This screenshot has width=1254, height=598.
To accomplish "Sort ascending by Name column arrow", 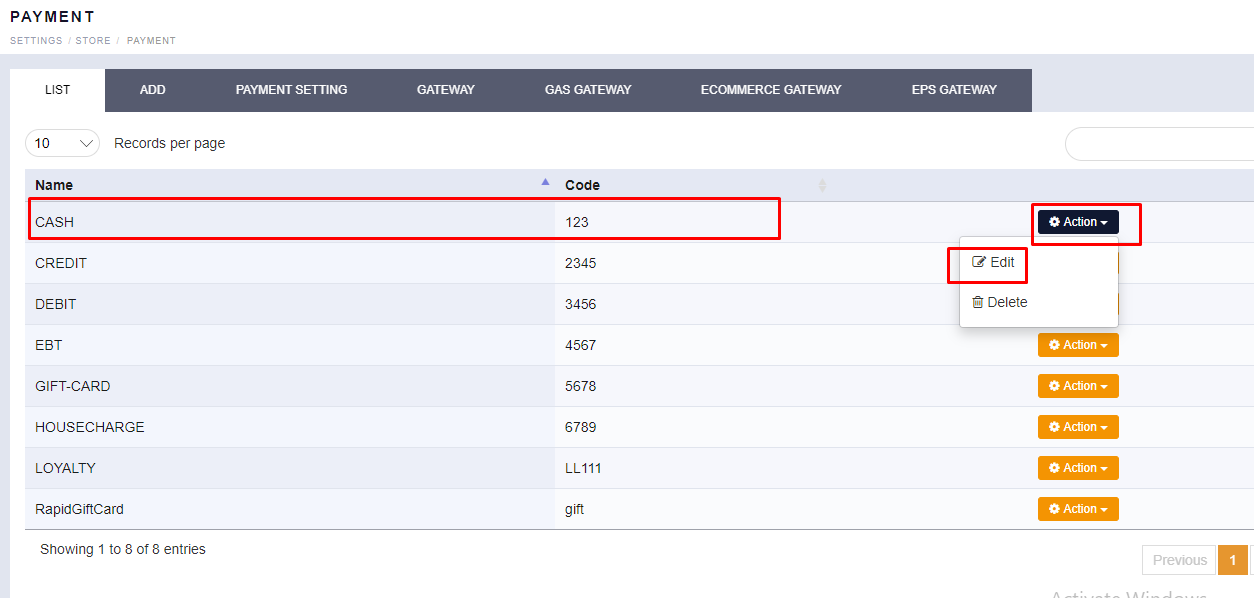I will pyautogui.click(x=545, y=182).
